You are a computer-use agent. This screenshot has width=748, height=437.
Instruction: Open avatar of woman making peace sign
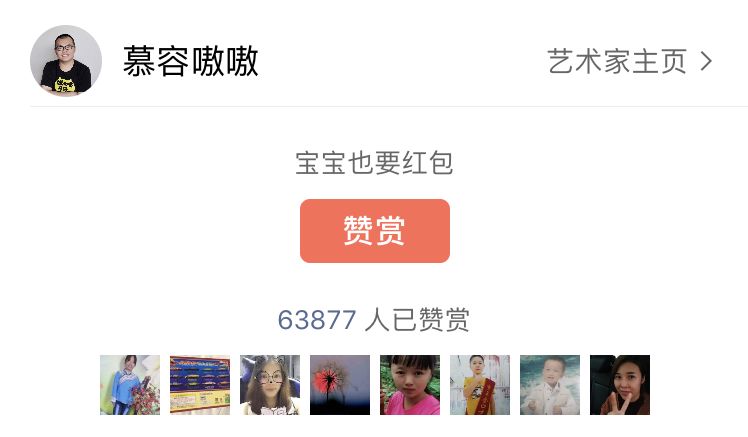(x=620, y=385)
